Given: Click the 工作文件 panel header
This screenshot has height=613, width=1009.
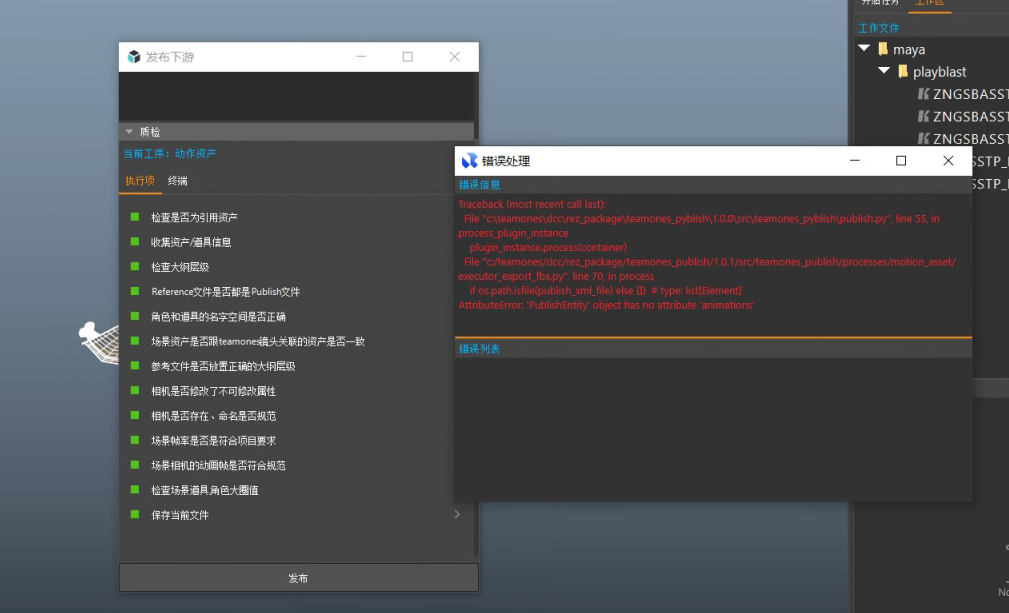Looking at the screenshot, I should pyautogui.click(x=878, y=28).
